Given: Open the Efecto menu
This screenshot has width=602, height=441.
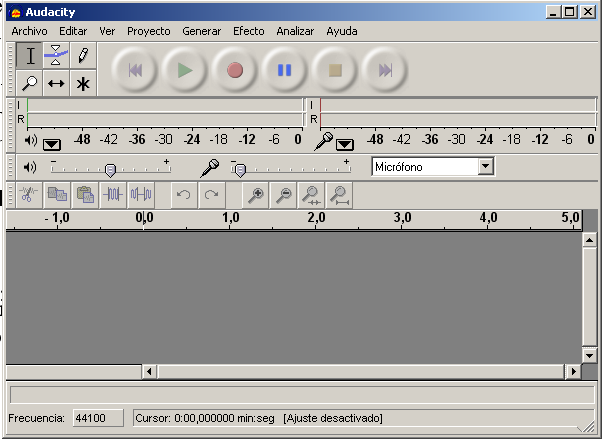Looking at the screenshot, I should tap(248, 31).
